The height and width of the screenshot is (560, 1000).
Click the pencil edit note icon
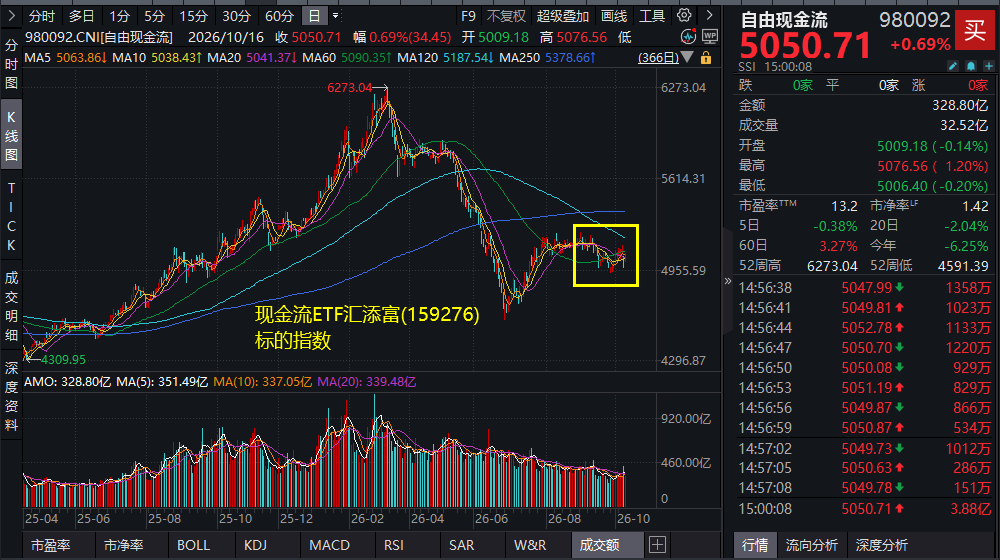coord(953,66)
